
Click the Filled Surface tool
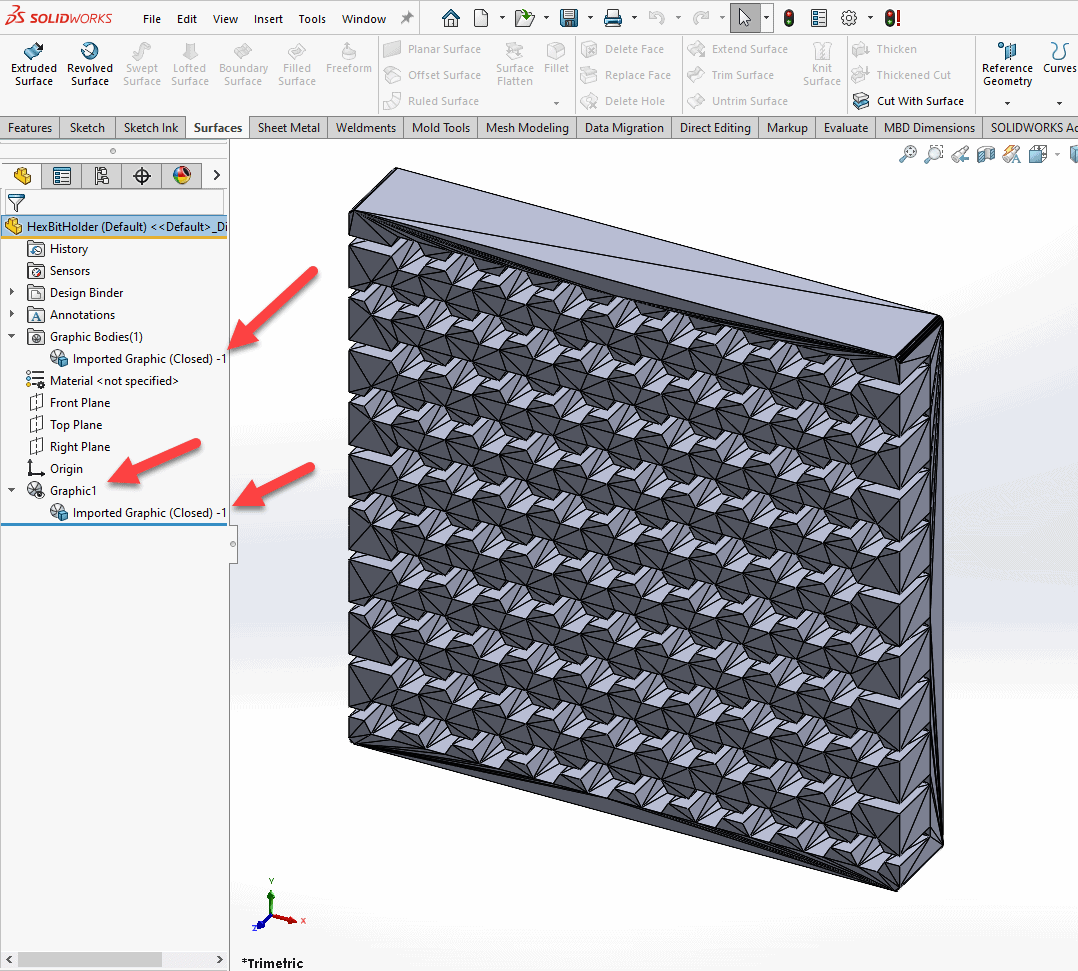297,65
